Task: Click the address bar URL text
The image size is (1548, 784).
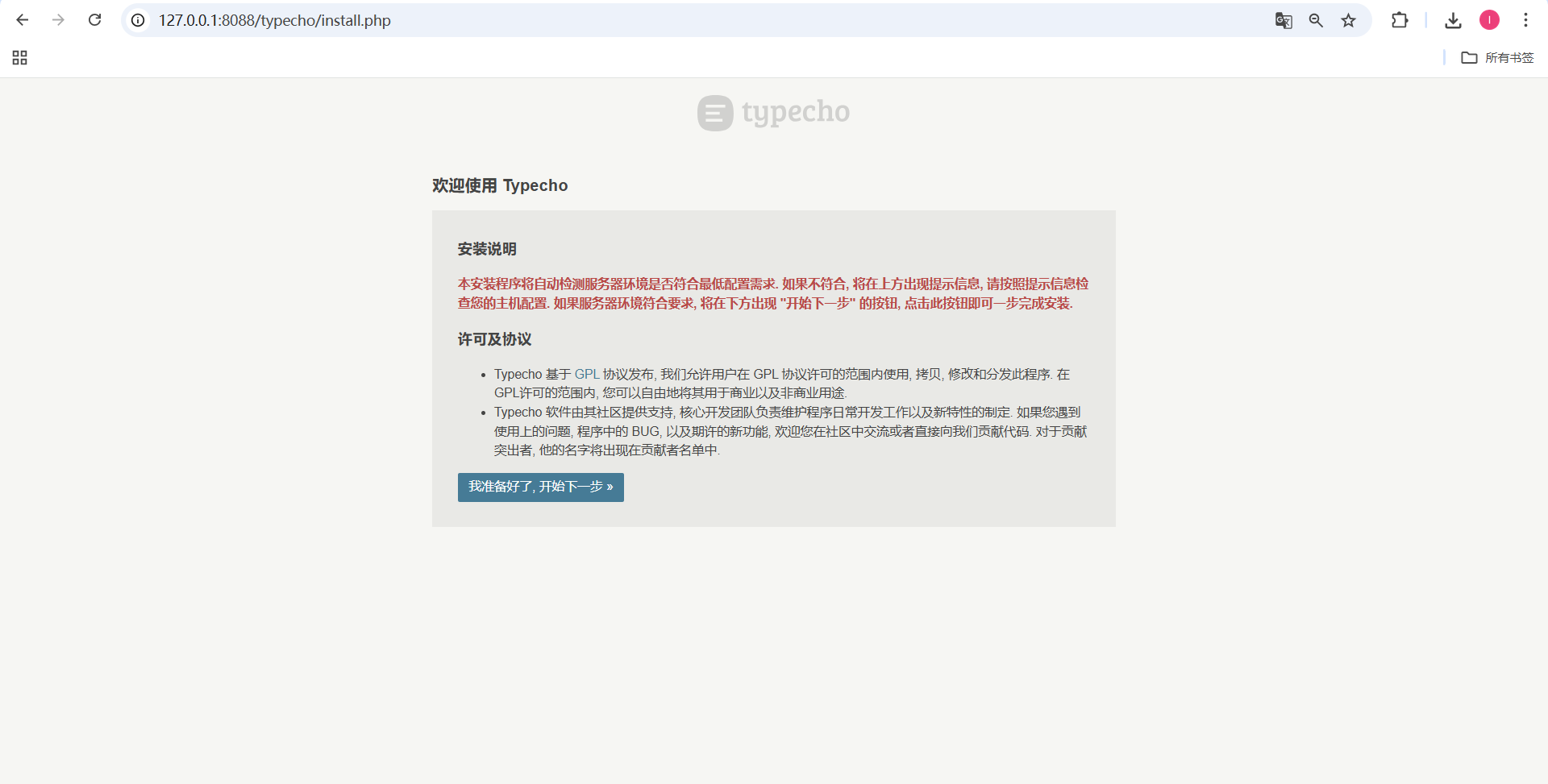Action: point(274,20)
